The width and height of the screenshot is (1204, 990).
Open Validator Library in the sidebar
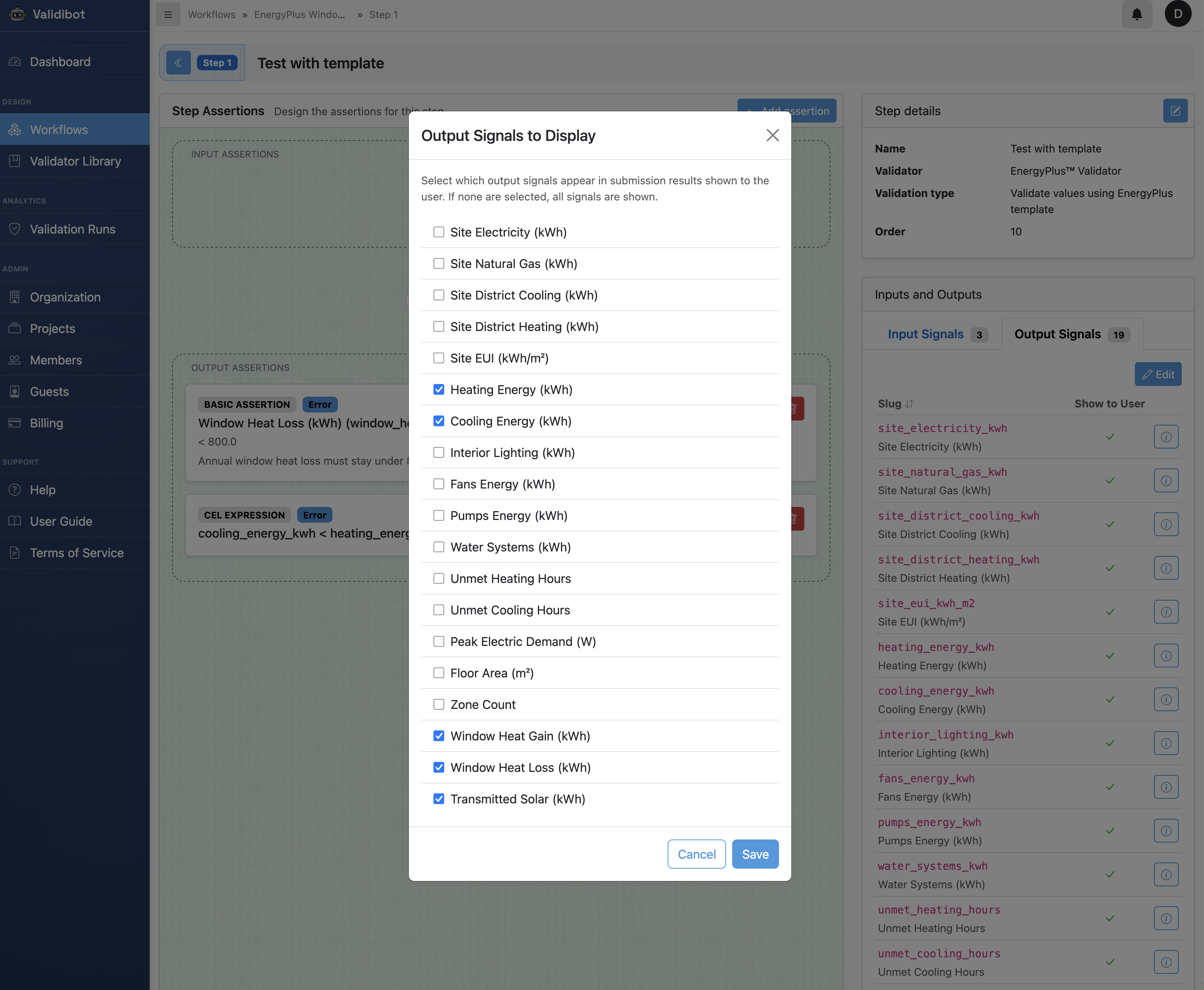tap(75, 161)
